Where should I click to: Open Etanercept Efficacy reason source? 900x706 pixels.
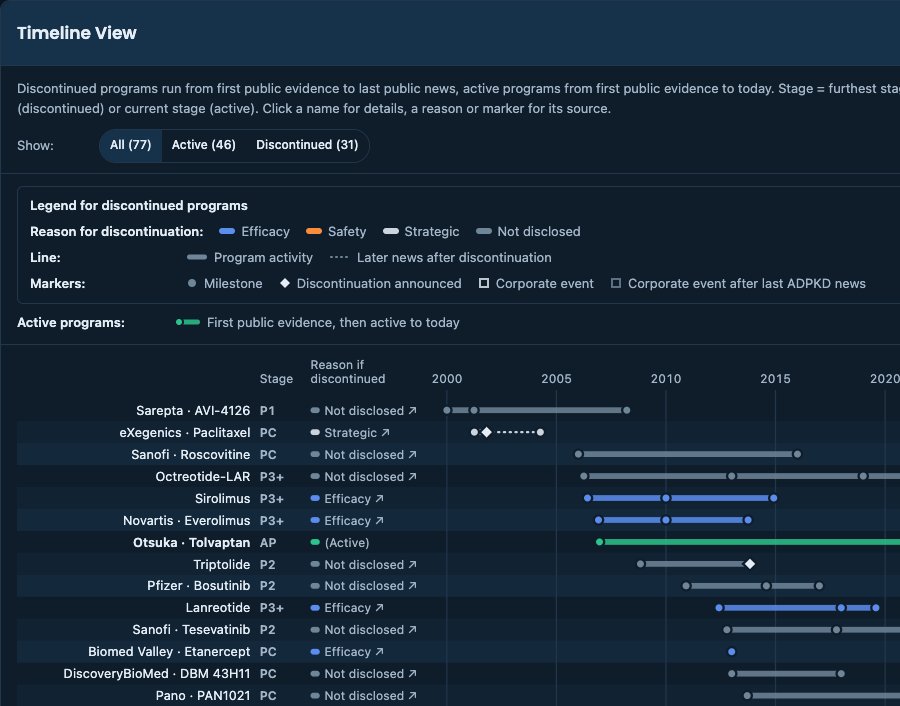tap(347, 652)
